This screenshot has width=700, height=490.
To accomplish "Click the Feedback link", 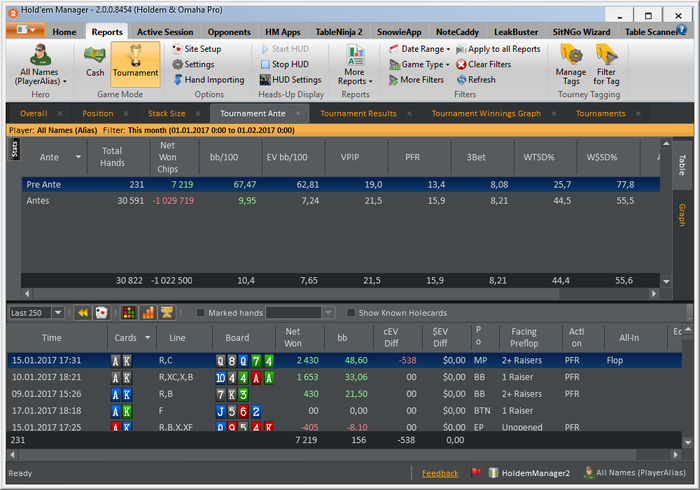I will (x=440, y=473).
